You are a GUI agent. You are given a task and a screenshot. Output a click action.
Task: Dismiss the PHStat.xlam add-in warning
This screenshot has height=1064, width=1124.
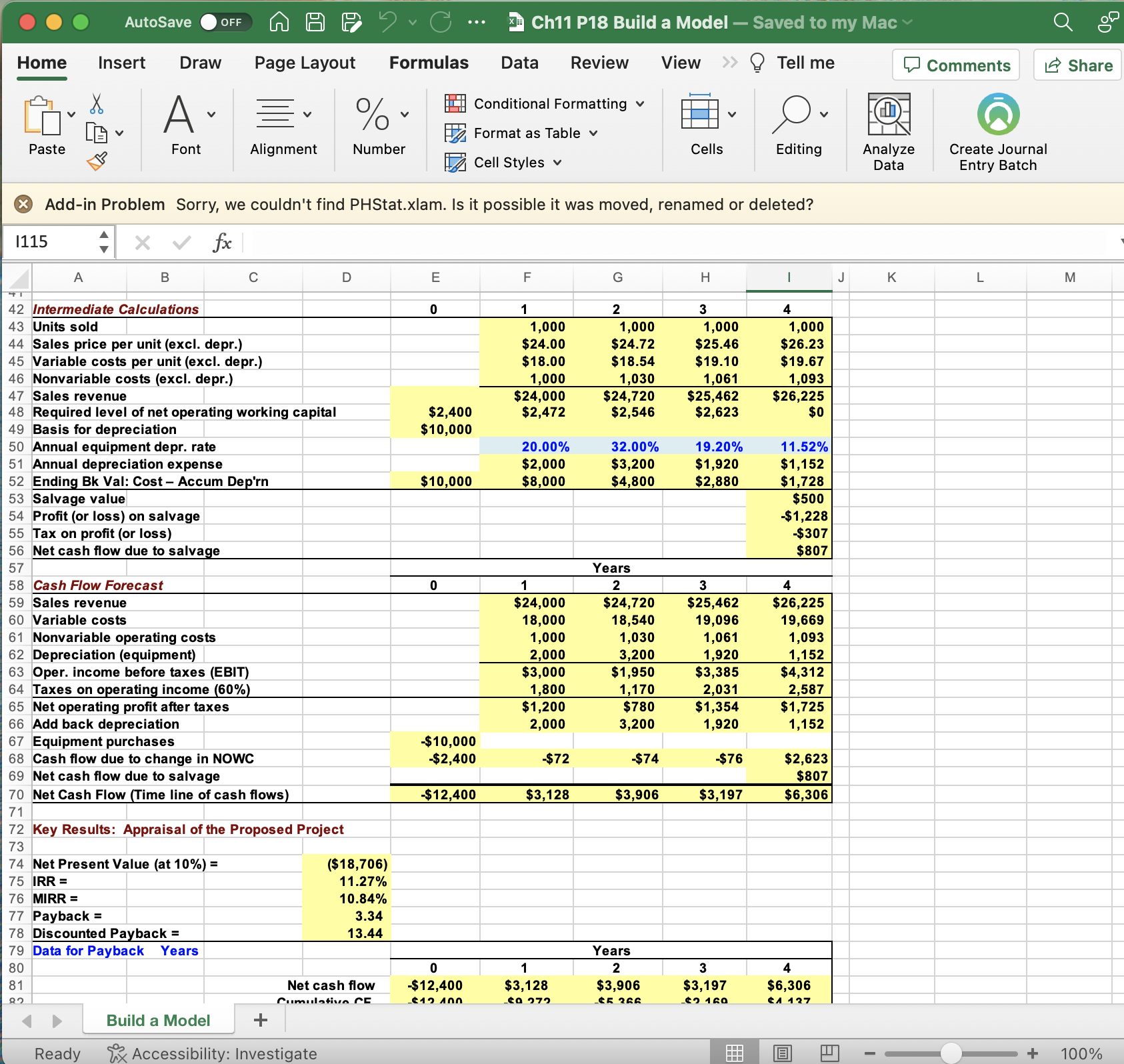23,205
